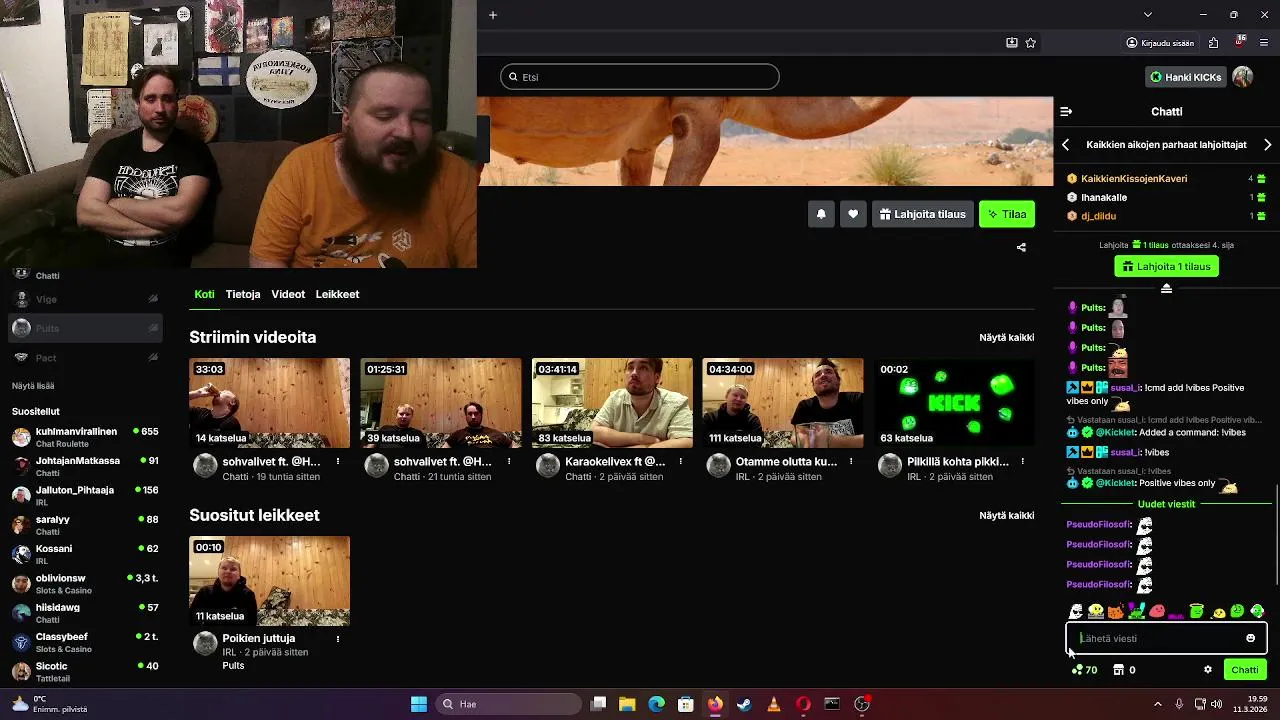Image resolution: width=1280 pixels, height=720 pixels.
Task: Collapse the gift leaderboard with the arrow
Action: point(1166,288)
